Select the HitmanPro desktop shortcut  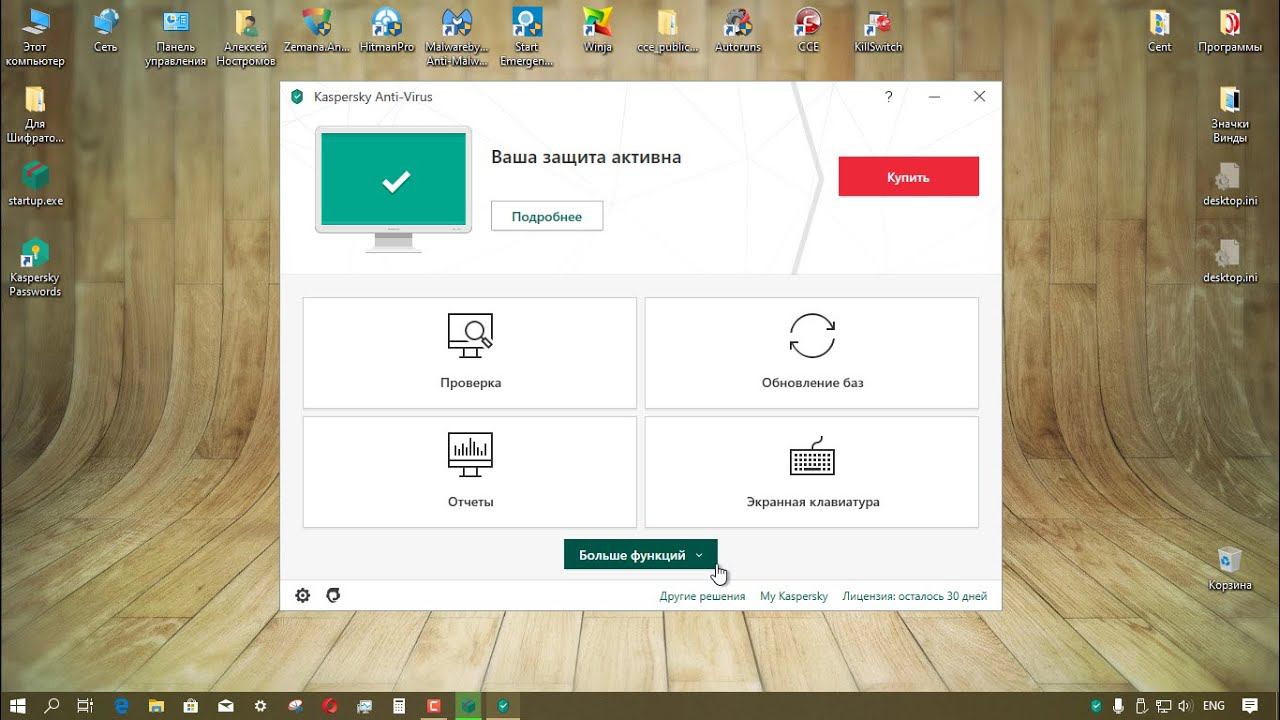pos(386,31)
